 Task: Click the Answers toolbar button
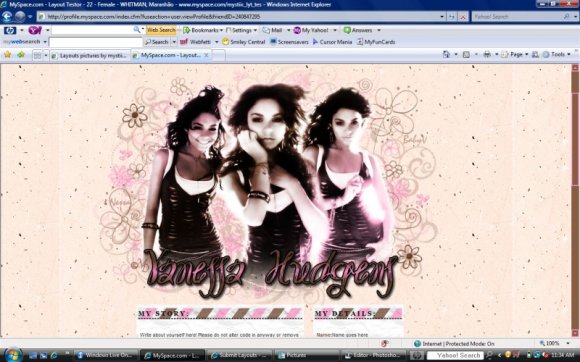click(x=358, y=30)
